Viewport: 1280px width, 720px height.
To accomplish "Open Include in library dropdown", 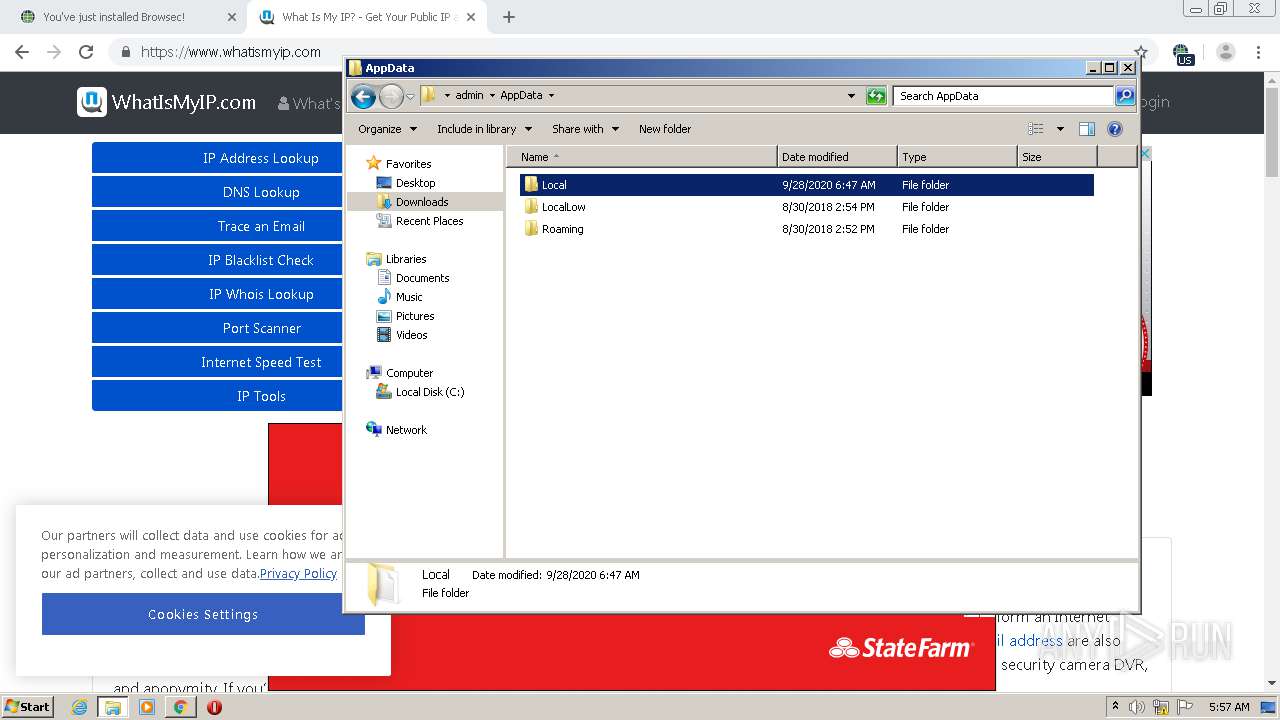I will [x=484, y=129].
